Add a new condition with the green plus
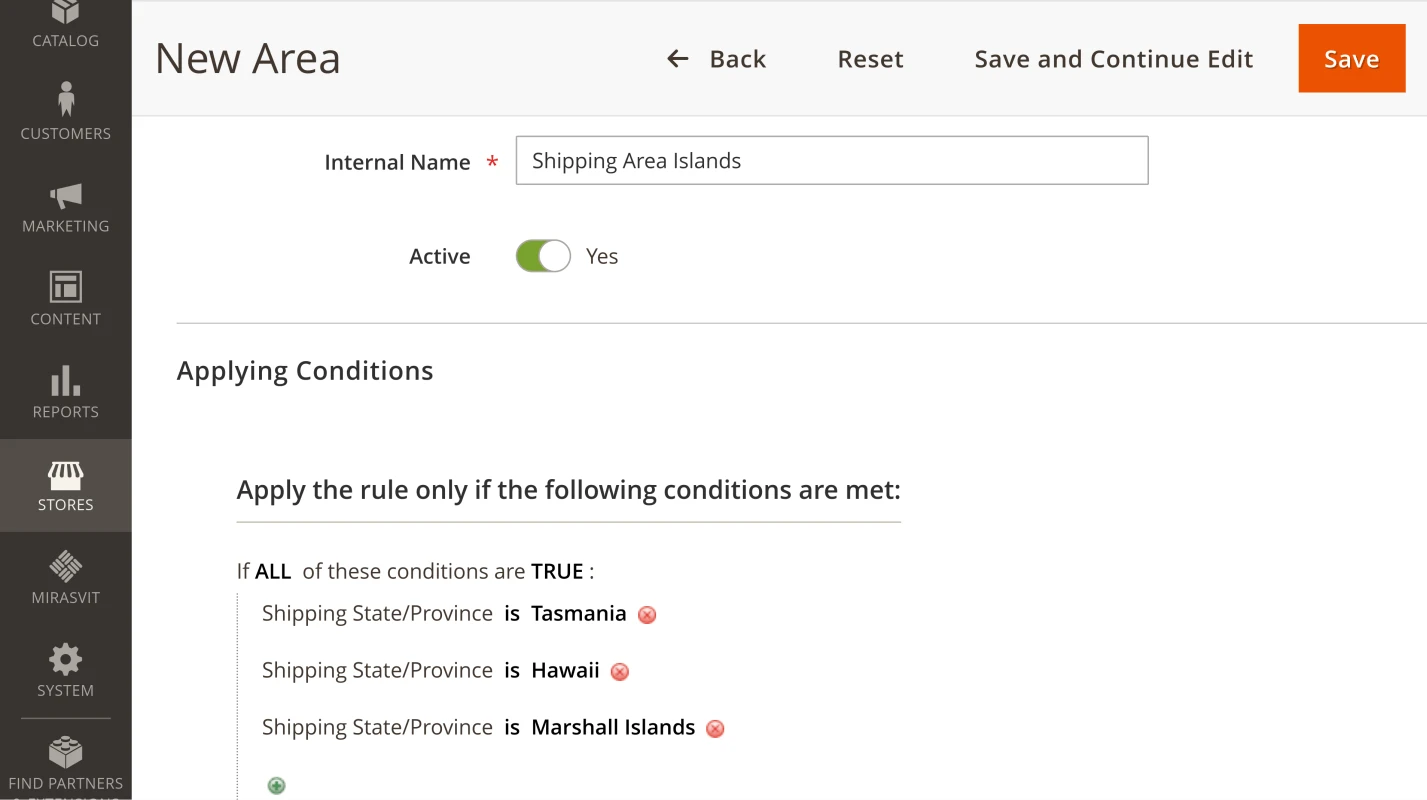 coord(277,786)
